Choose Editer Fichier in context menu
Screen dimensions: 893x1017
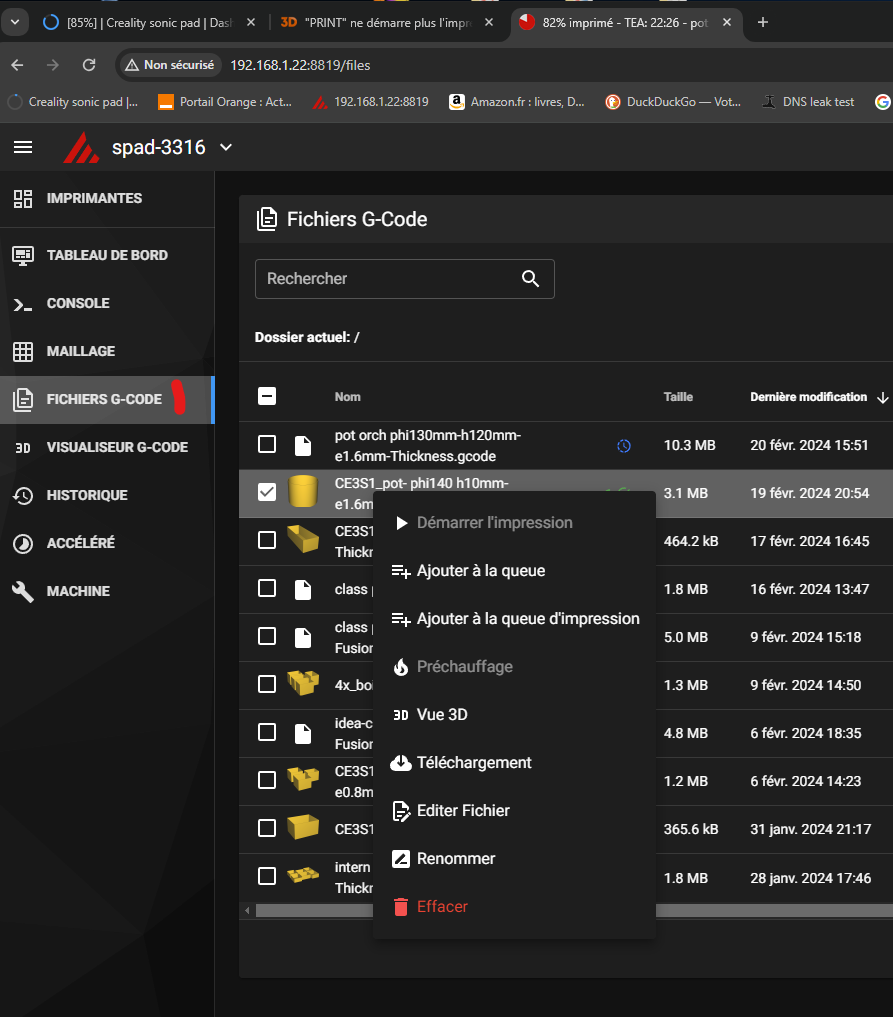pos(514,811)
